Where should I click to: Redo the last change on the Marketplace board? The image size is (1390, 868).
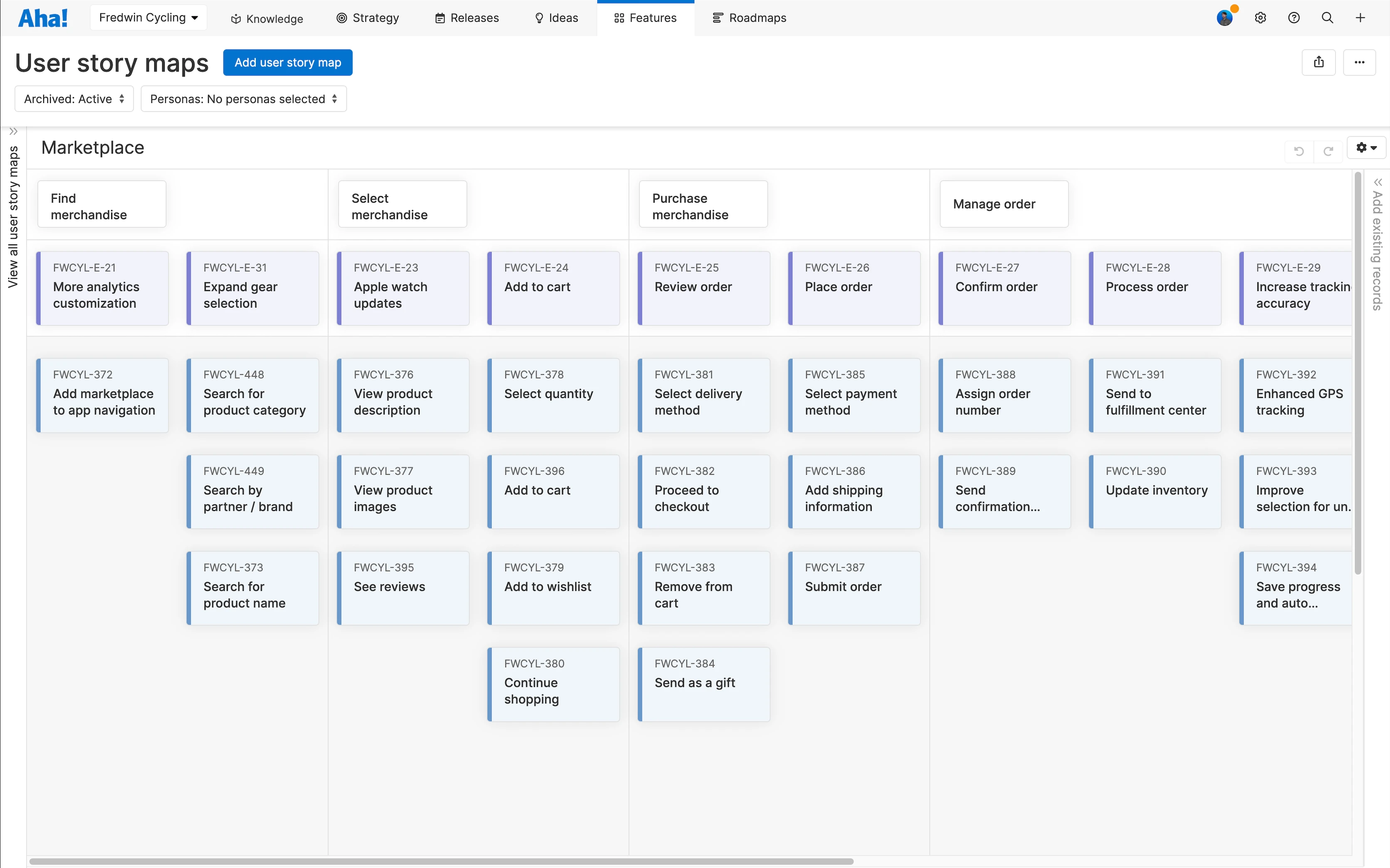(1329, 151)
